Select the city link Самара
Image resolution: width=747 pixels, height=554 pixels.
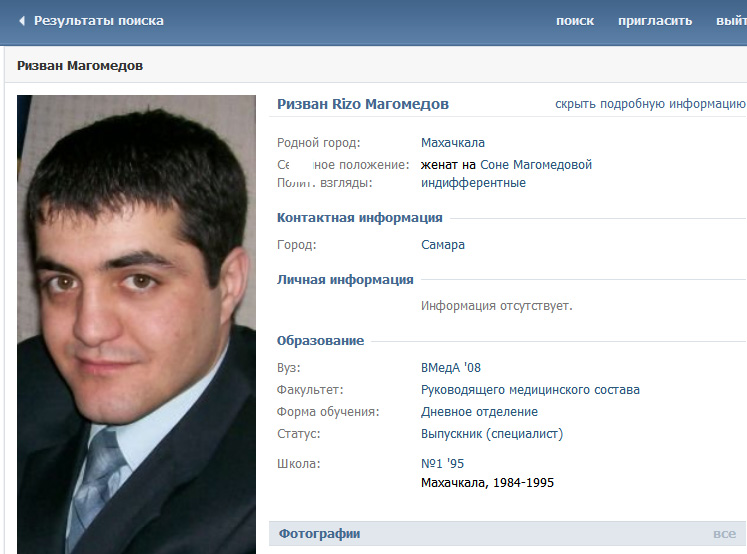[x=443, y=245]
